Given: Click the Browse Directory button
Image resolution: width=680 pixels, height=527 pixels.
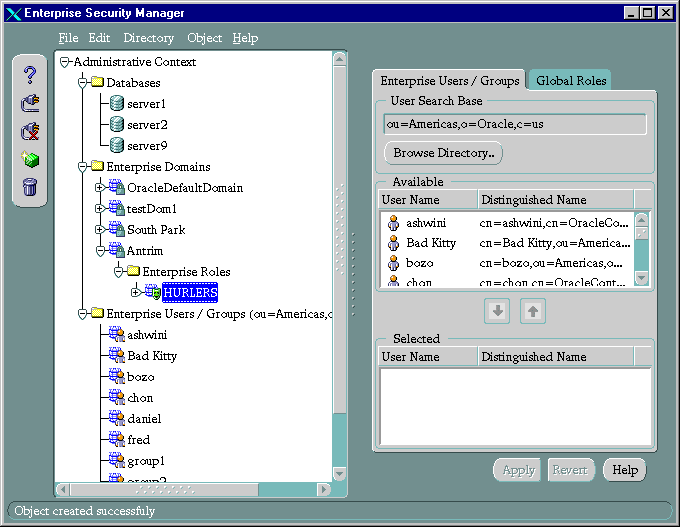Looking at the screenshot, I should click(443, 153).
